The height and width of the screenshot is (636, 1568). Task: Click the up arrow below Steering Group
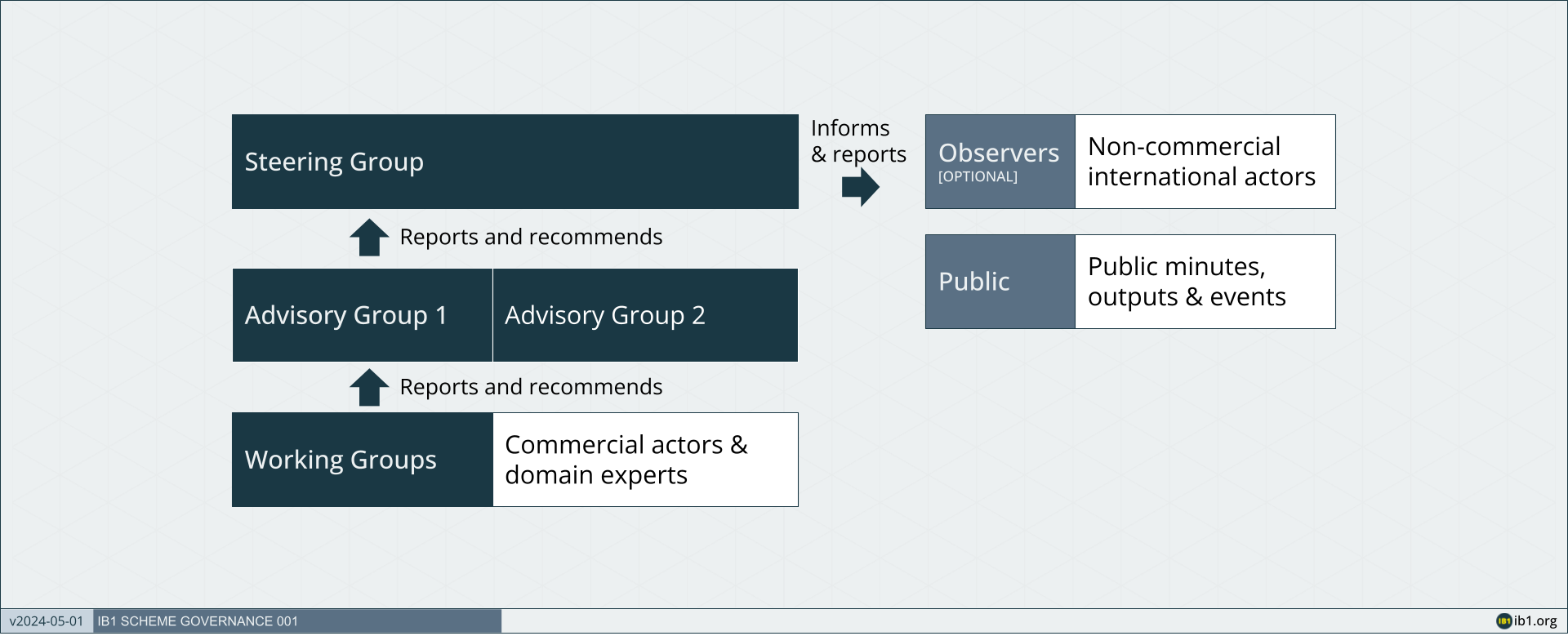coord(369,238)
